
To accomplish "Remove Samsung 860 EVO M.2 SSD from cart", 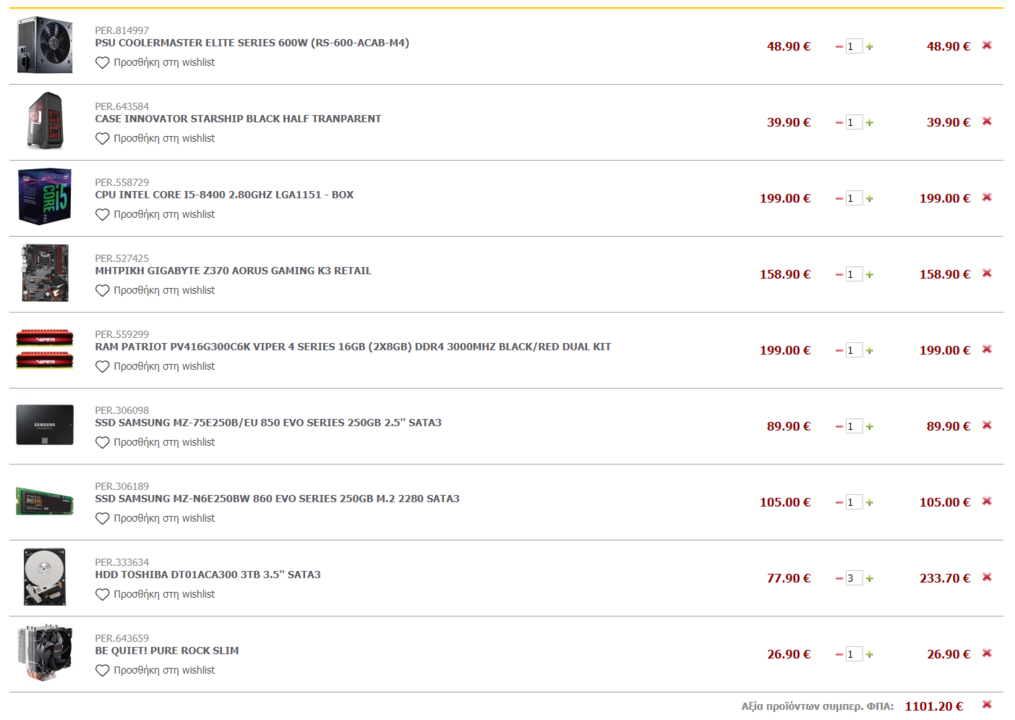I will tap(987, 501).
